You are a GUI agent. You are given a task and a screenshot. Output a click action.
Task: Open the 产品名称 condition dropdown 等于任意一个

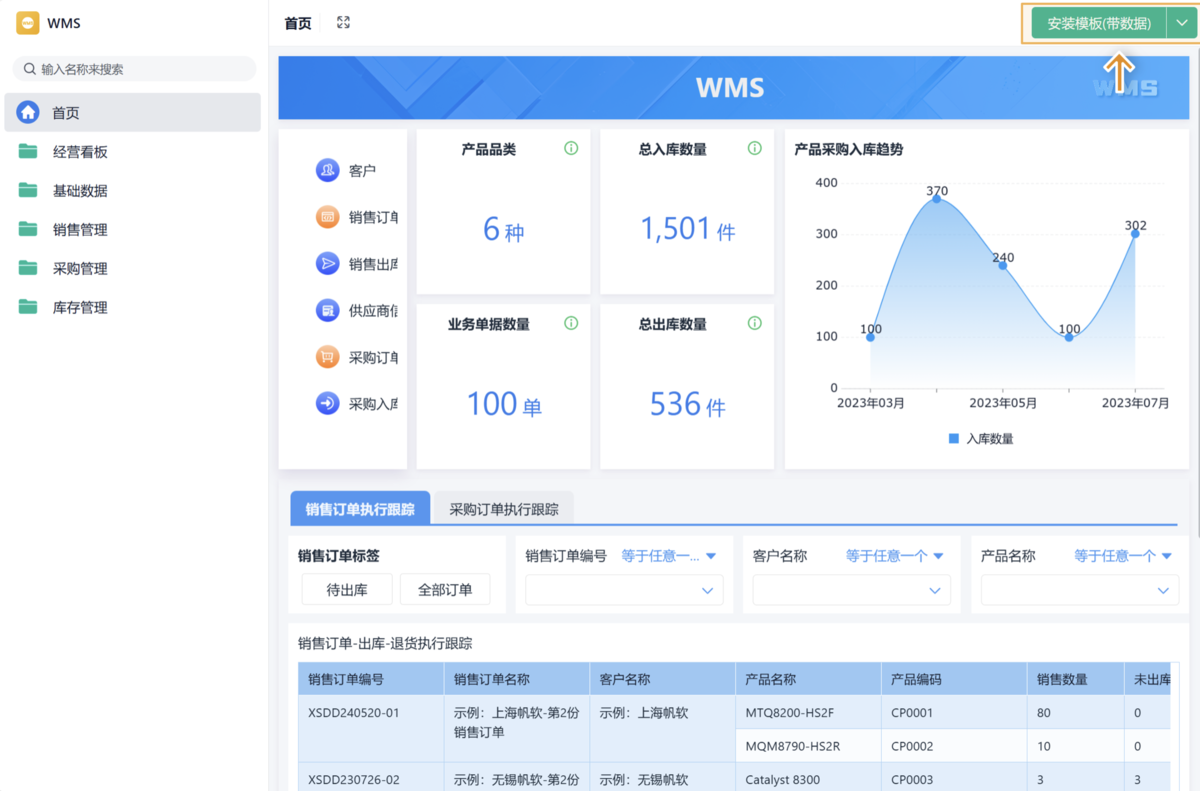coord(1123,556)
